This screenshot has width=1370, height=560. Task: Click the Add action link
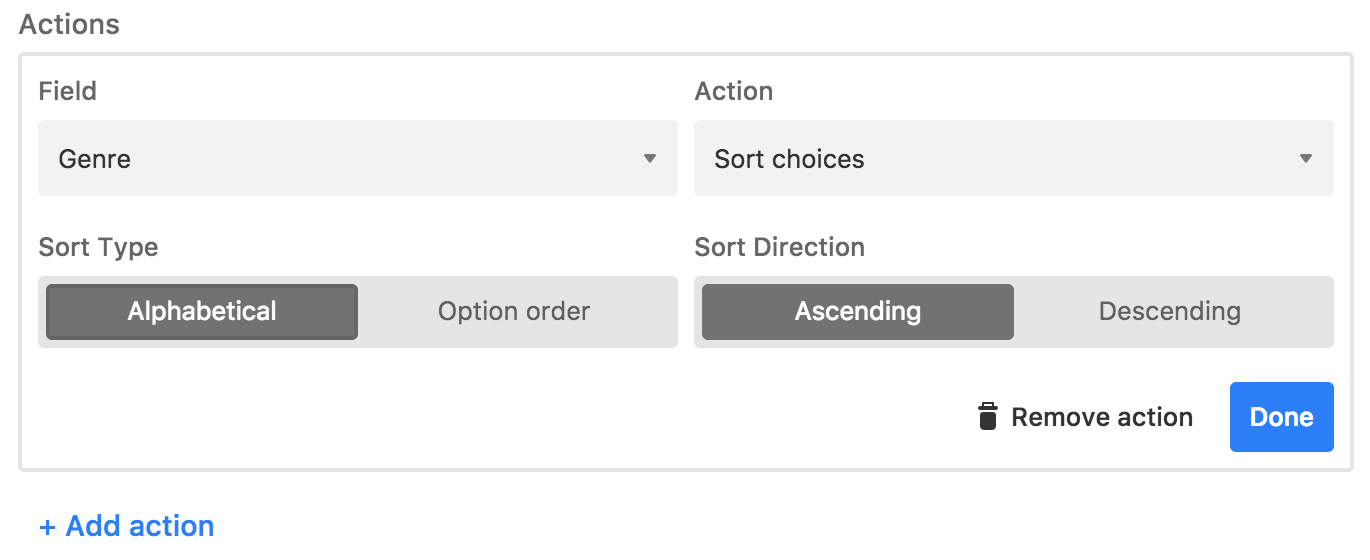click(x=127, y=526)
